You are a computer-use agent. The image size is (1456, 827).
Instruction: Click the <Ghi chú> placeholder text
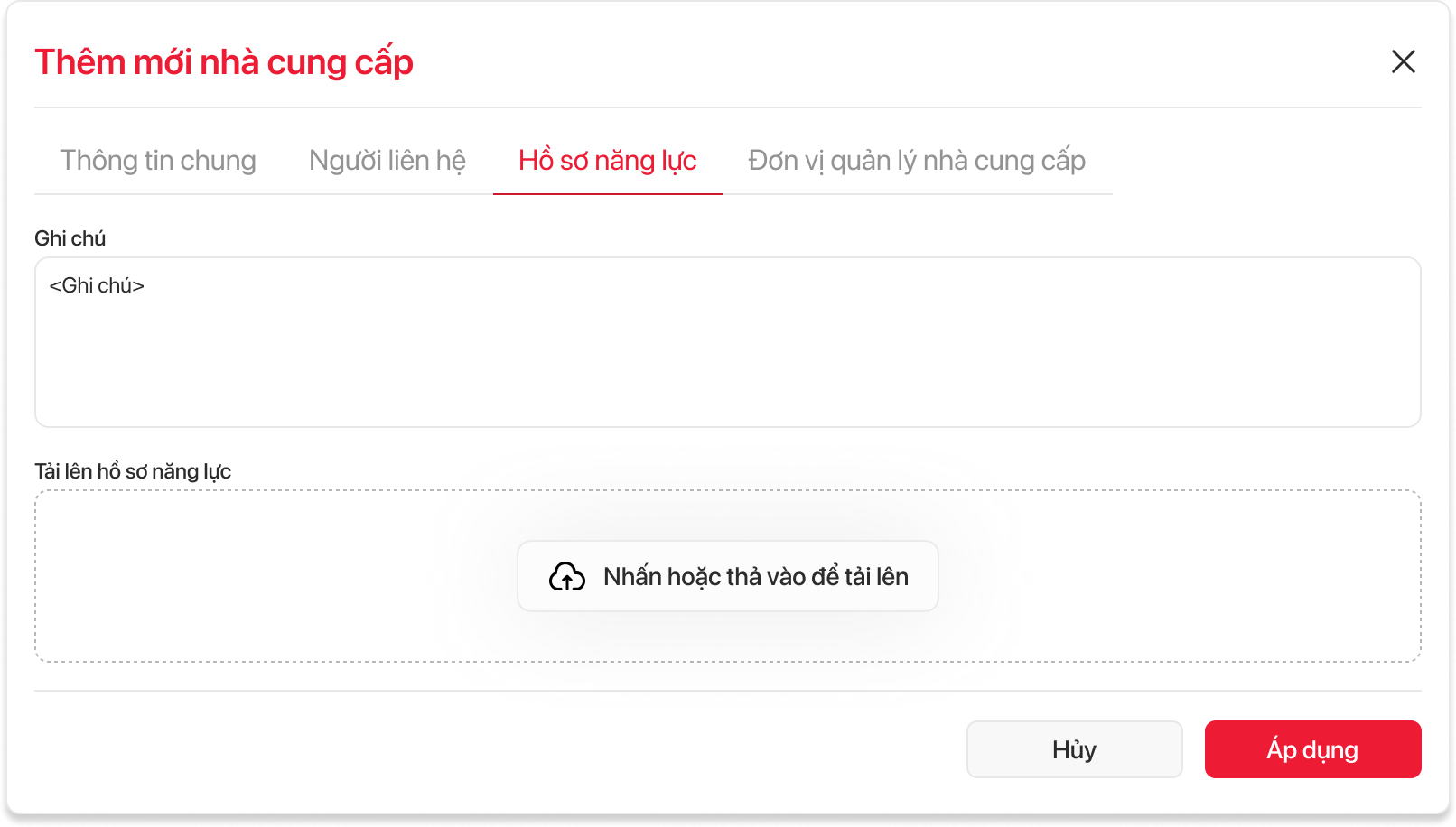97,286
